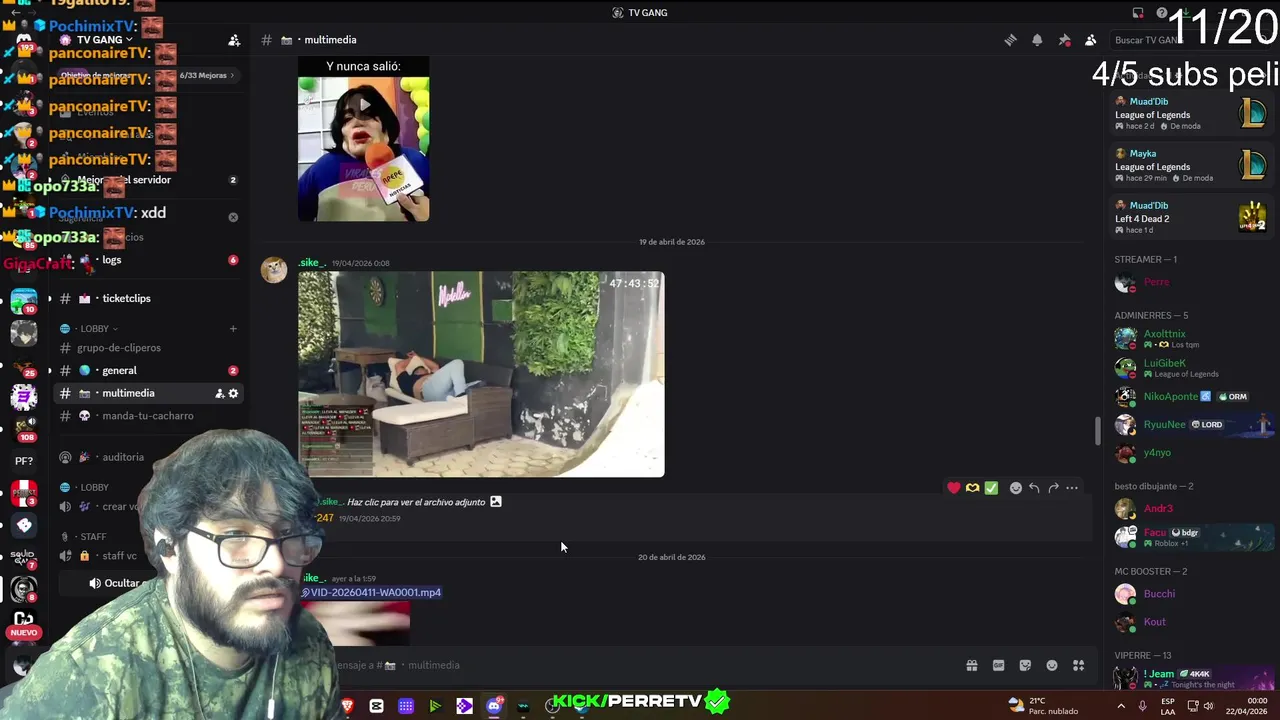Open add reaction smiley on message

tap(1016, 488)
